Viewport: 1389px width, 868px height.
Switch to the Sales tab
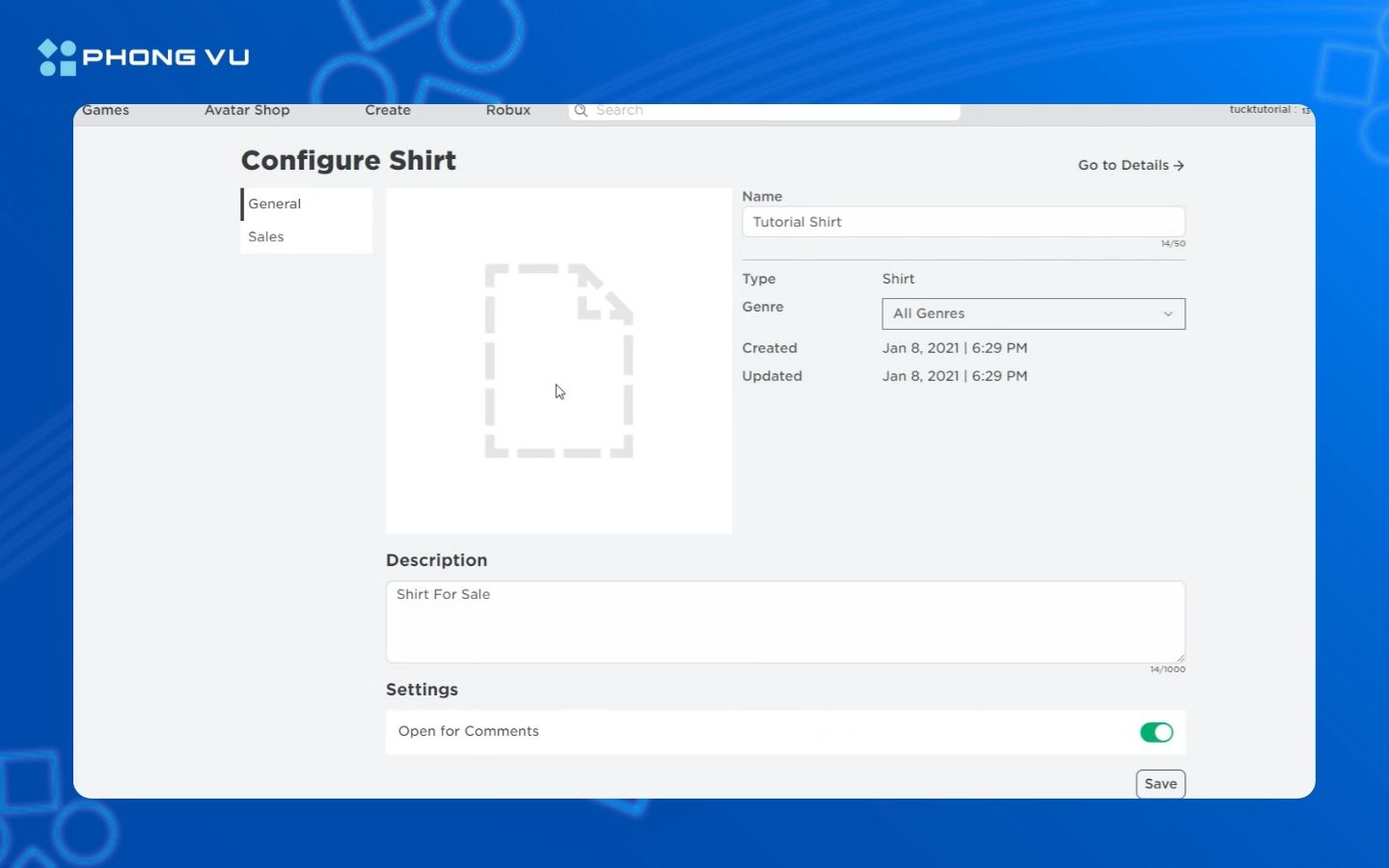pyautogui.click(x=266, y=237)
